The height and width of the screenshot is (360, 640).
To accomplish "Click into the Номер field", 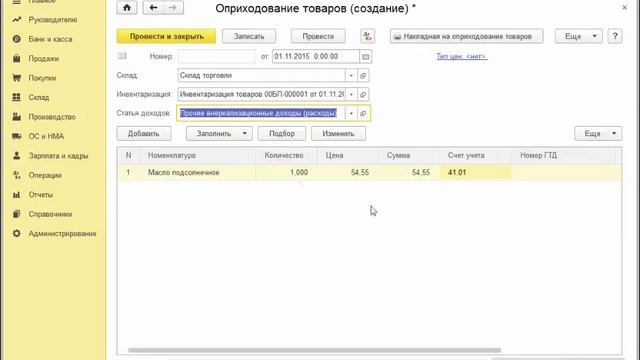I will 217,56.
